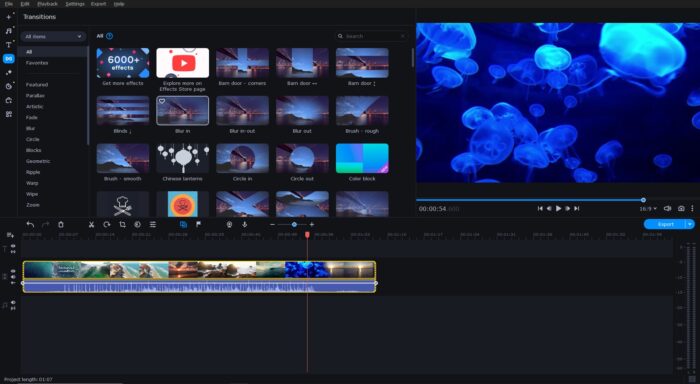Select the Circle in transition thumbnail
The height and width of the screenshot is (384, 700).
coord(242,158)
